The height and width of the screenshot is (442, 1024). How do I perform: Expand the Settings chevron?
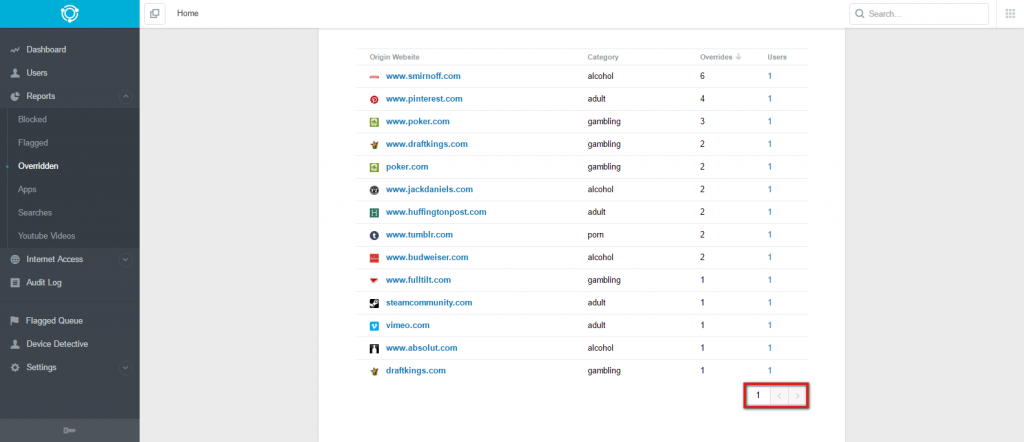point(126,368)
